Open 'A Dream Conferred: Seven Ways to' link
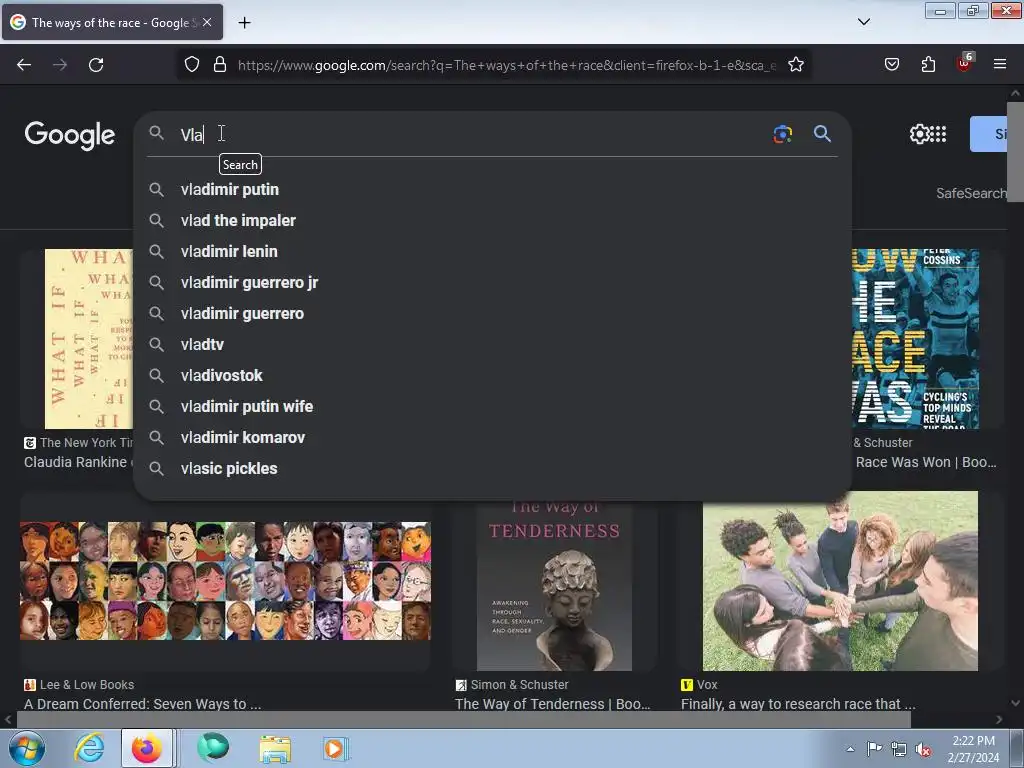The height and width of the screenshot is (768, 1024). [142, 704]
